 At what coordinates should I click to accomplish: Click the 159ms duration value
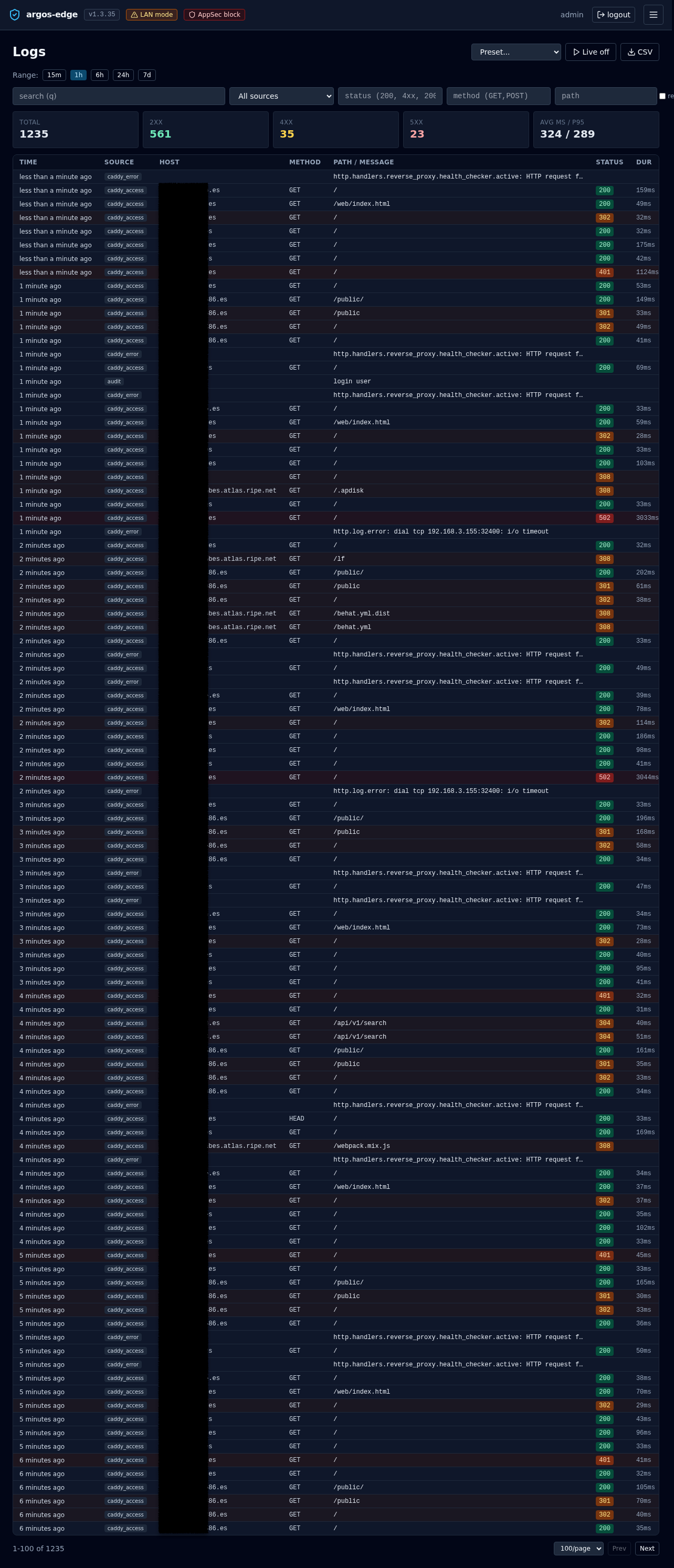coord(645,191)
